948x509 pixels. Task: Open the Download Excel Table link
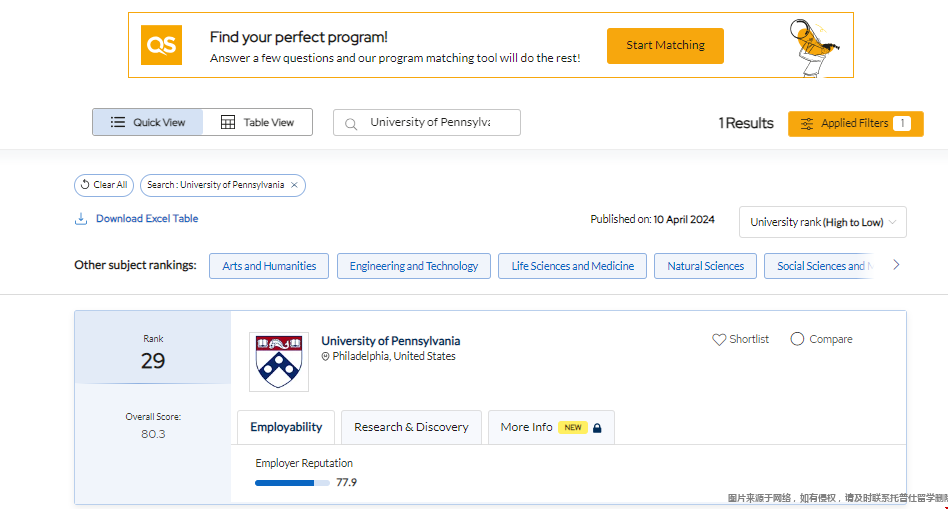(x=147, y=219)
